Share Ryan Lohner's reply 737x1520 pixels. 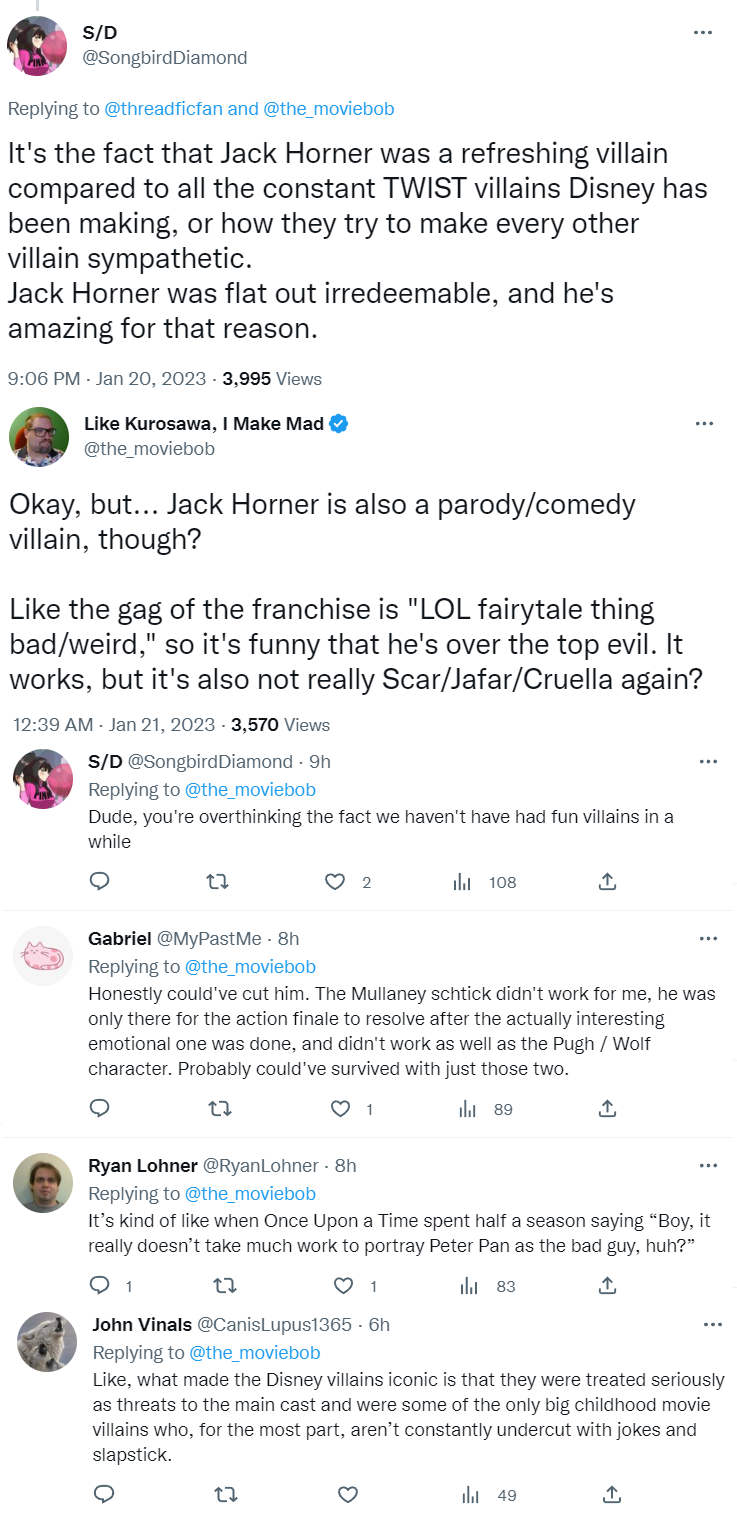click(607, 1286)
